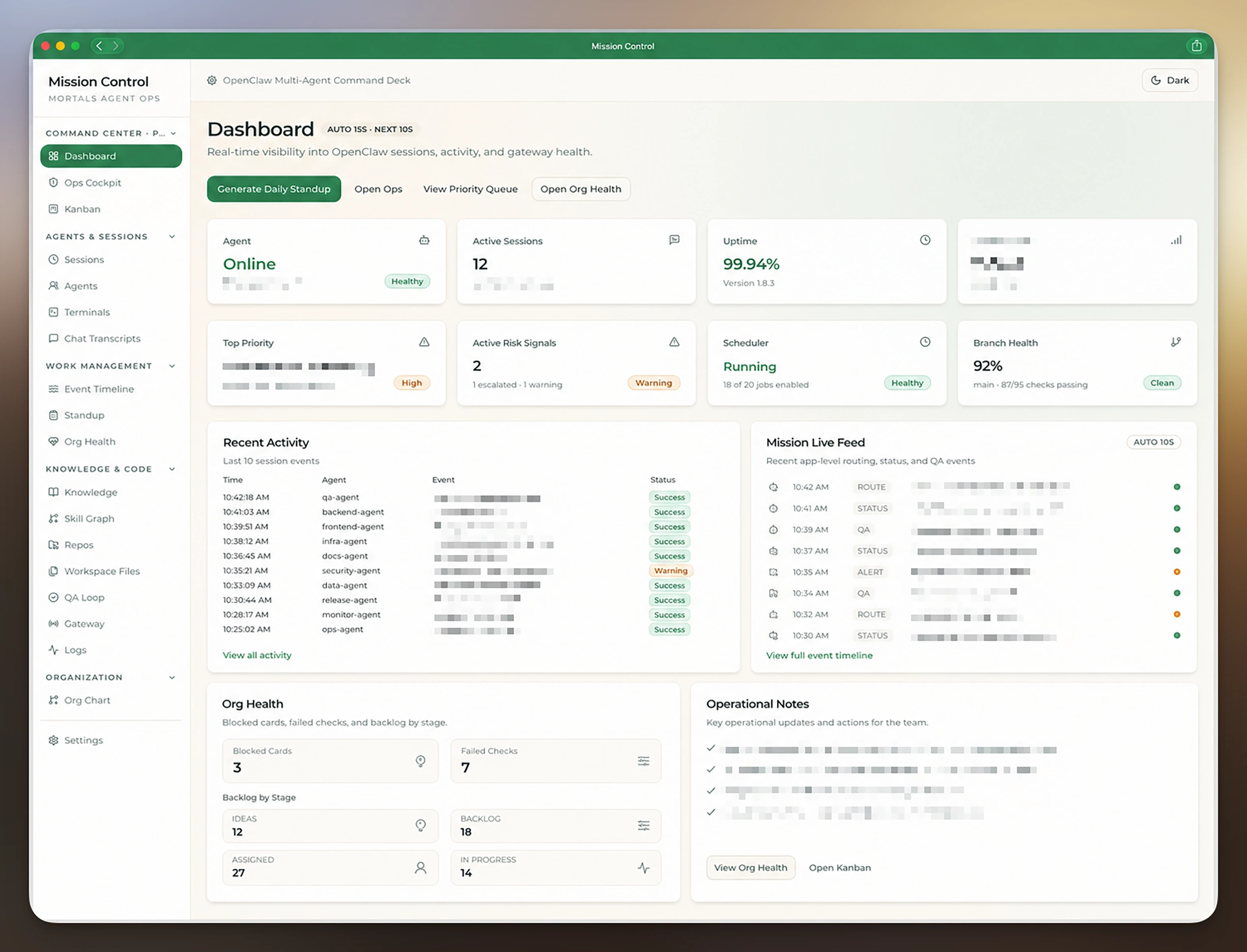Screen dimensions: 1247x952
Task: Click the event icon for 10:39 AM QA feed row
Action: pyautogui.click(x=773, y=530)
